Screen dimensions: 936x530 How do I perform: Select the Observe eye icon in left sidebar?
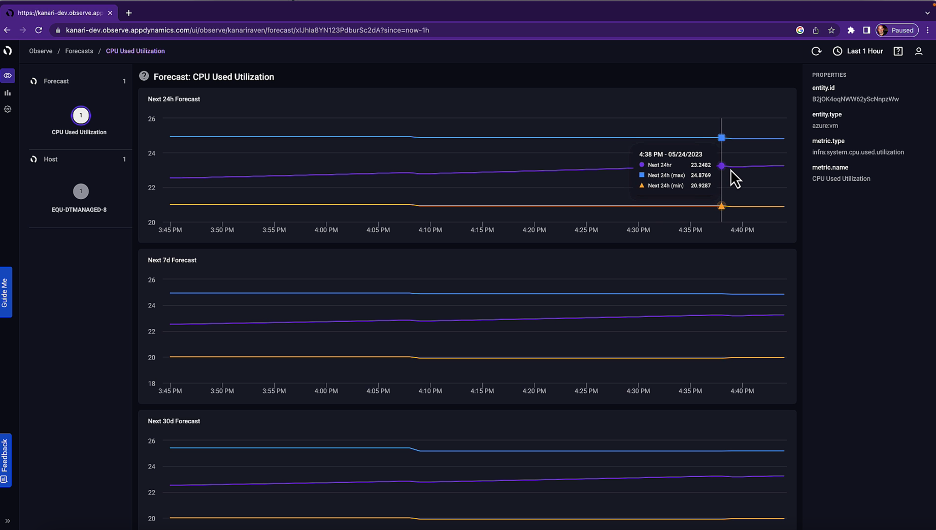pyautogui.click(x=8, y=76)
